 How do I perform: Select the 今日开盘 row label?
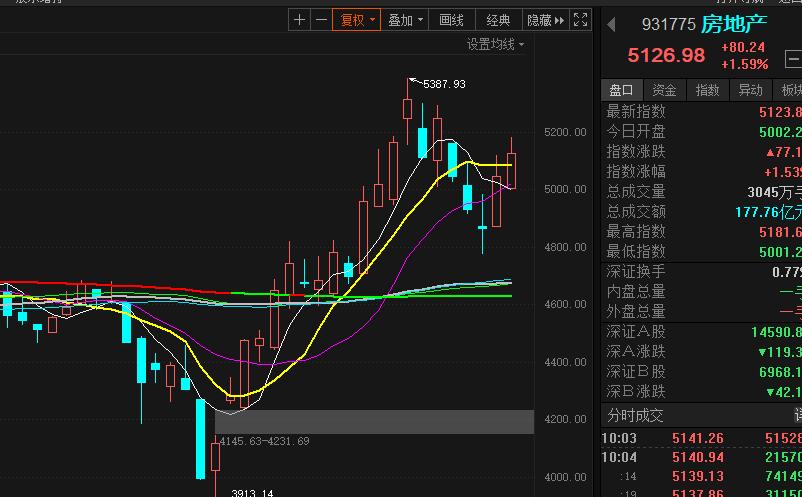(636, 131)
